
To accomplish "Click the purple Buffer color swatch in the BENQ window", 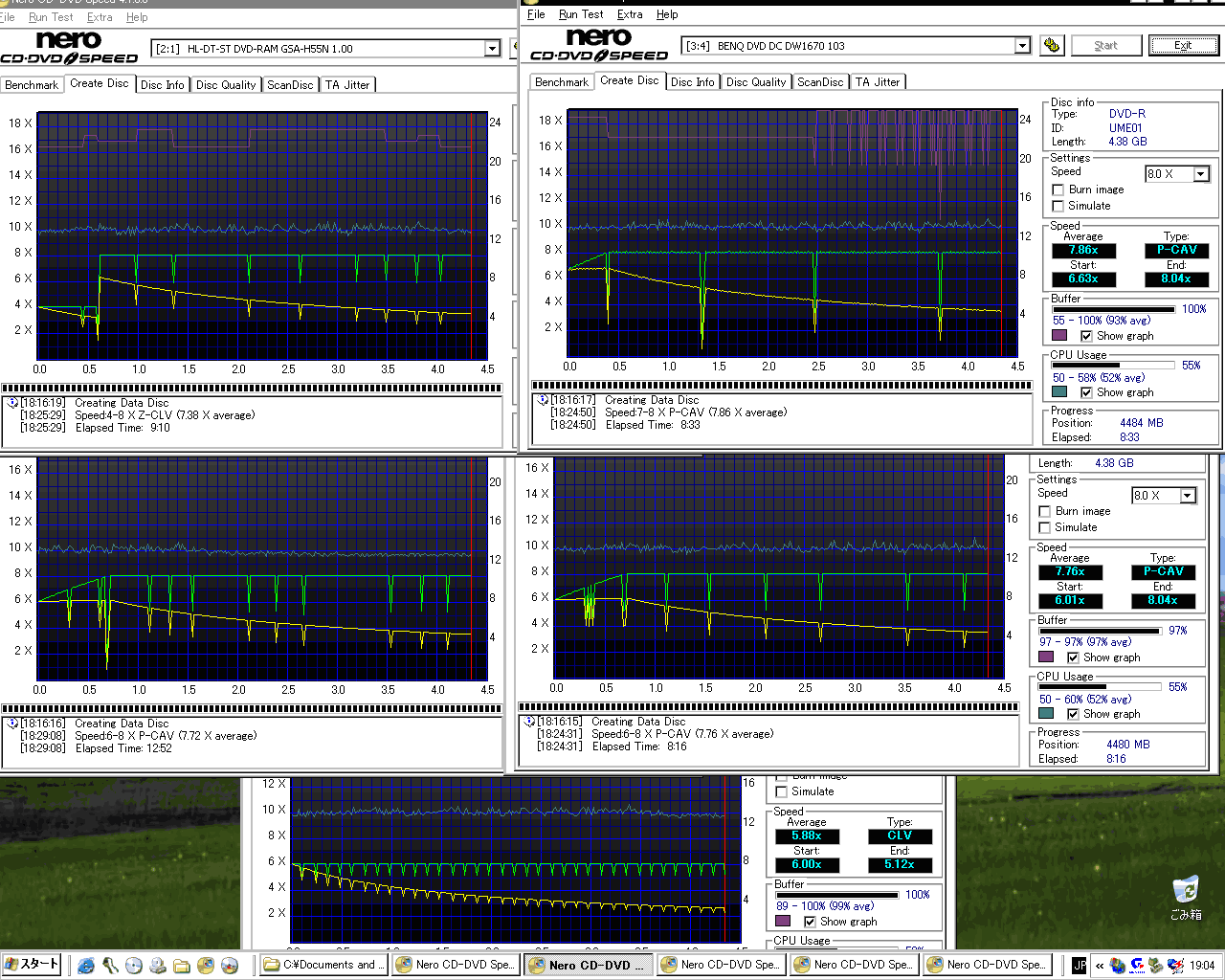I will click(x=1059, y=336).
